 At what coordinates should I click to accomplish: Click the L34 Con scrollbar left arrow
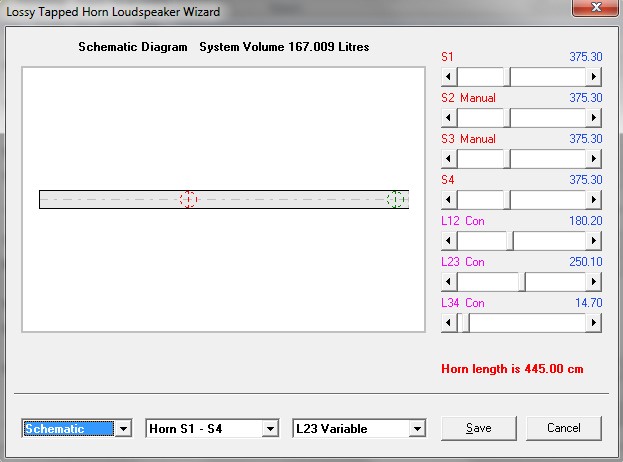point(449,323)
